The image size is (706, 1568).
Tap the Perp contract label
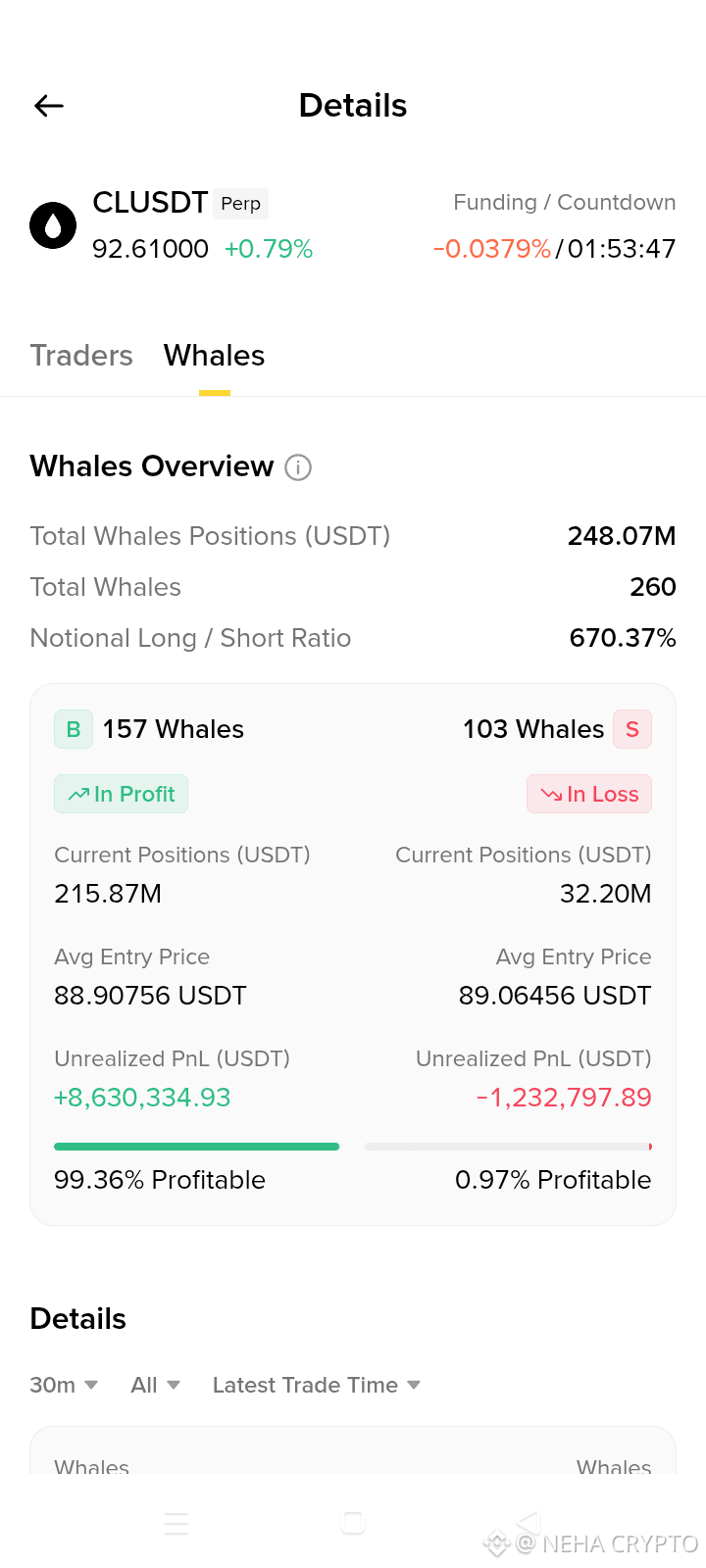tap(240, 204)
